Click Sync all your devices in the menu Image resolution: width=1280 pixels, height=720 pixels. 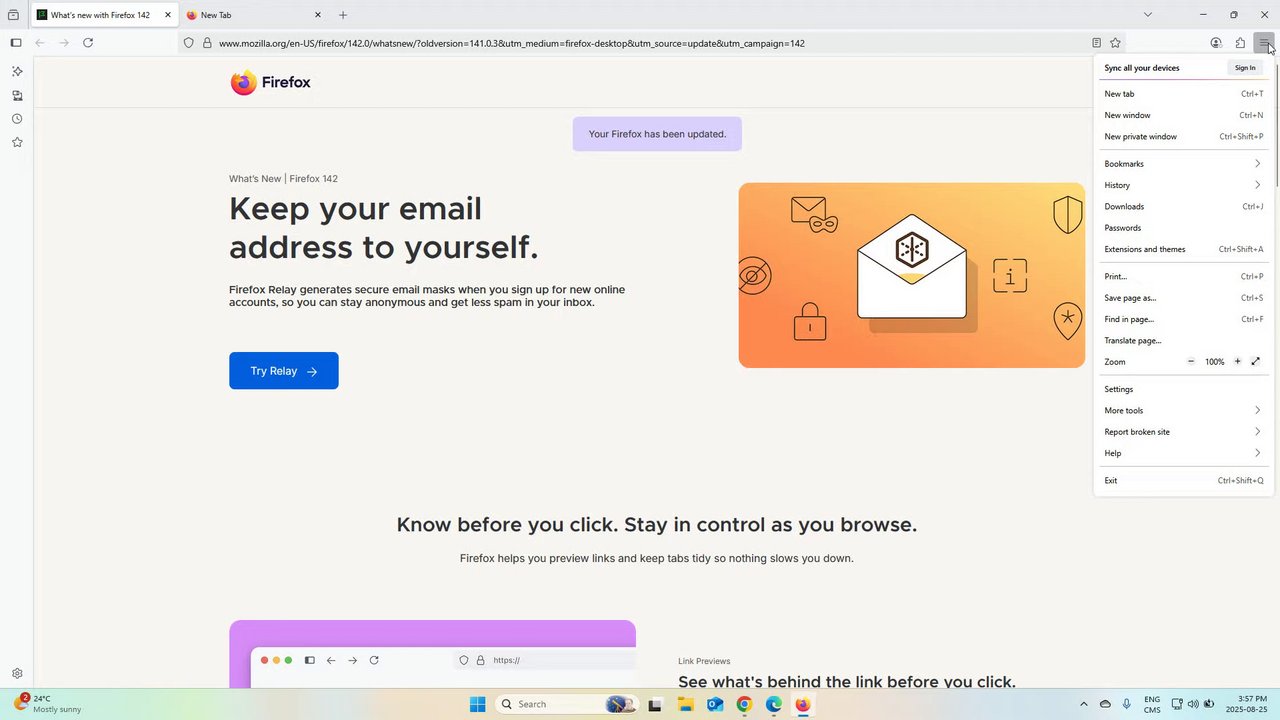coord(1142,68)
